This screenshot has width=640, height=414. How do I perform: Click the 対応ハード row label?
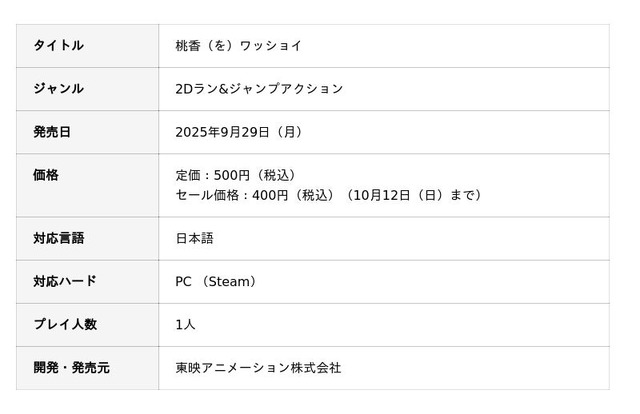(x=65, y=281)
